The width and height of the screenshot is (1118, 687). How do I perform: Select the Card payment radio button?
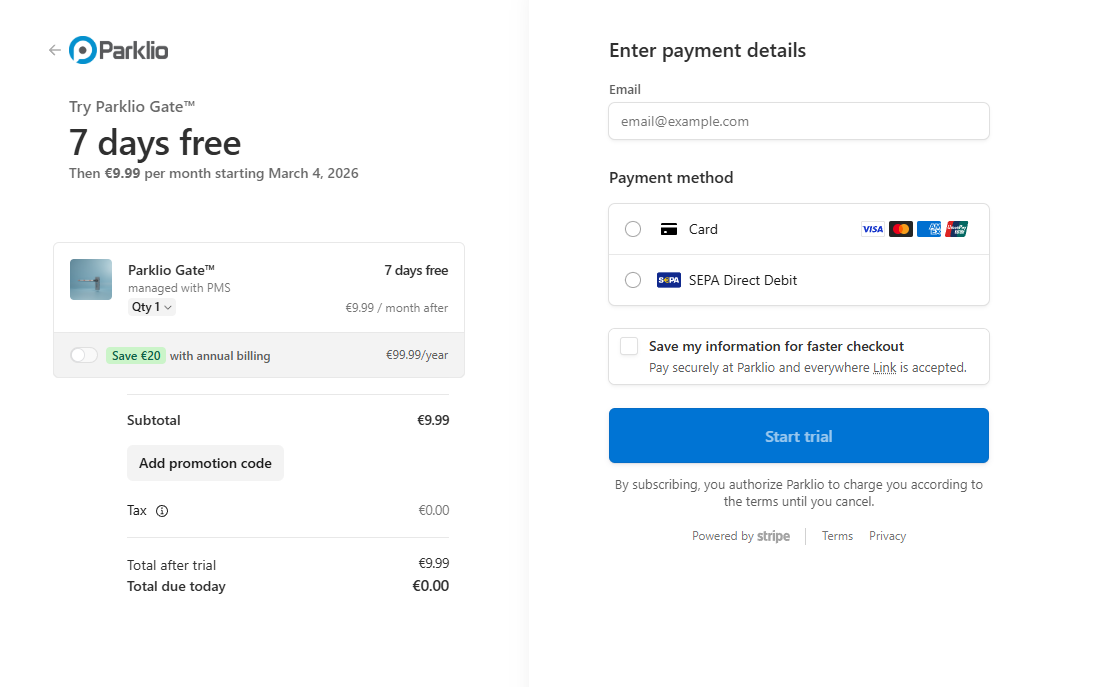[633, 229]
